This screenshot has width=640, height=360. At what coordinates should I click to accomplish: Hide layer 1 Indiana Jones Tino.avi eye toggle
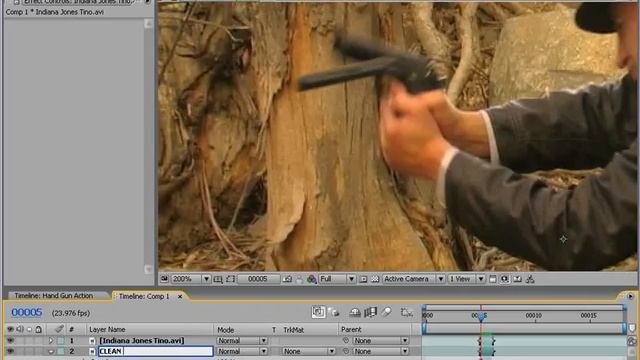[x=10, y=340]
